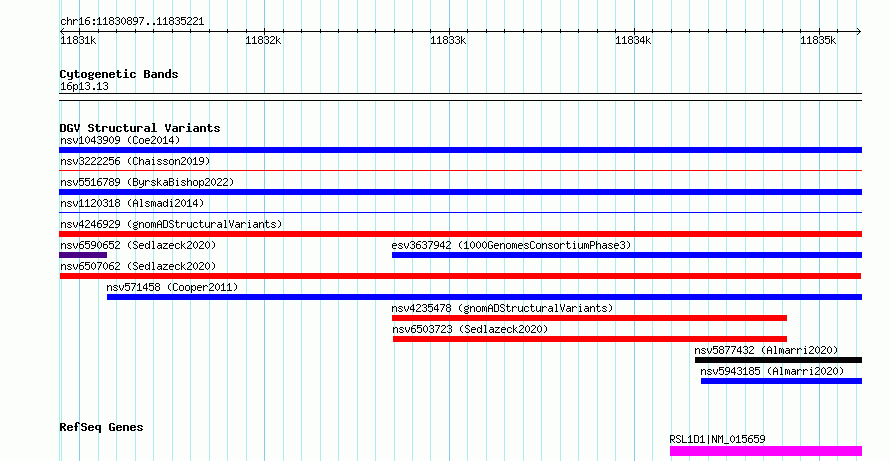This screenshot has width=890, height=461.
Task: Select the black nsv5877432 variant bar
Action: (778, 360)
